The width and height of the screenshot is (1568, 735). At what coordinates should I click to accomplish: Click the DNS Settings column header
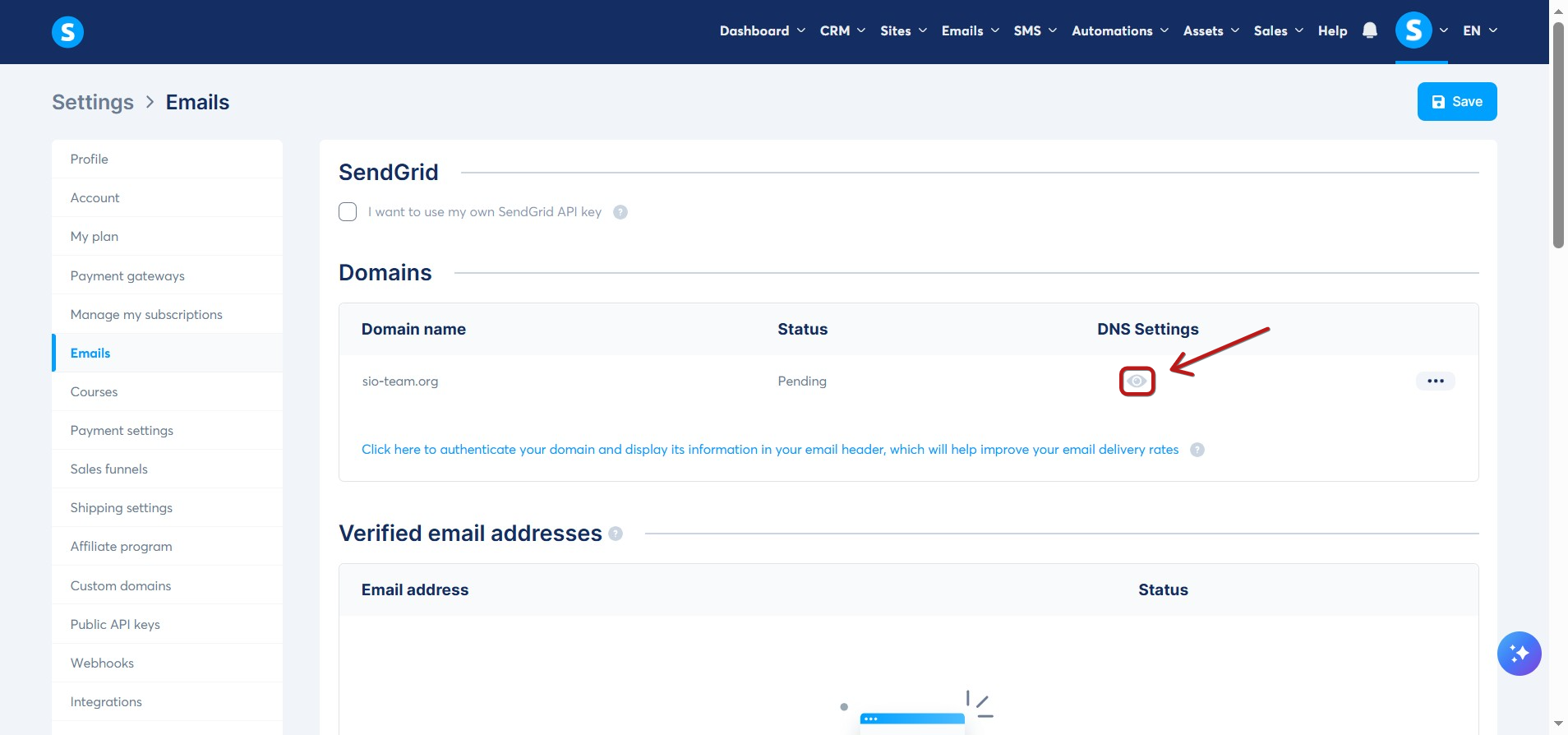1147,329
